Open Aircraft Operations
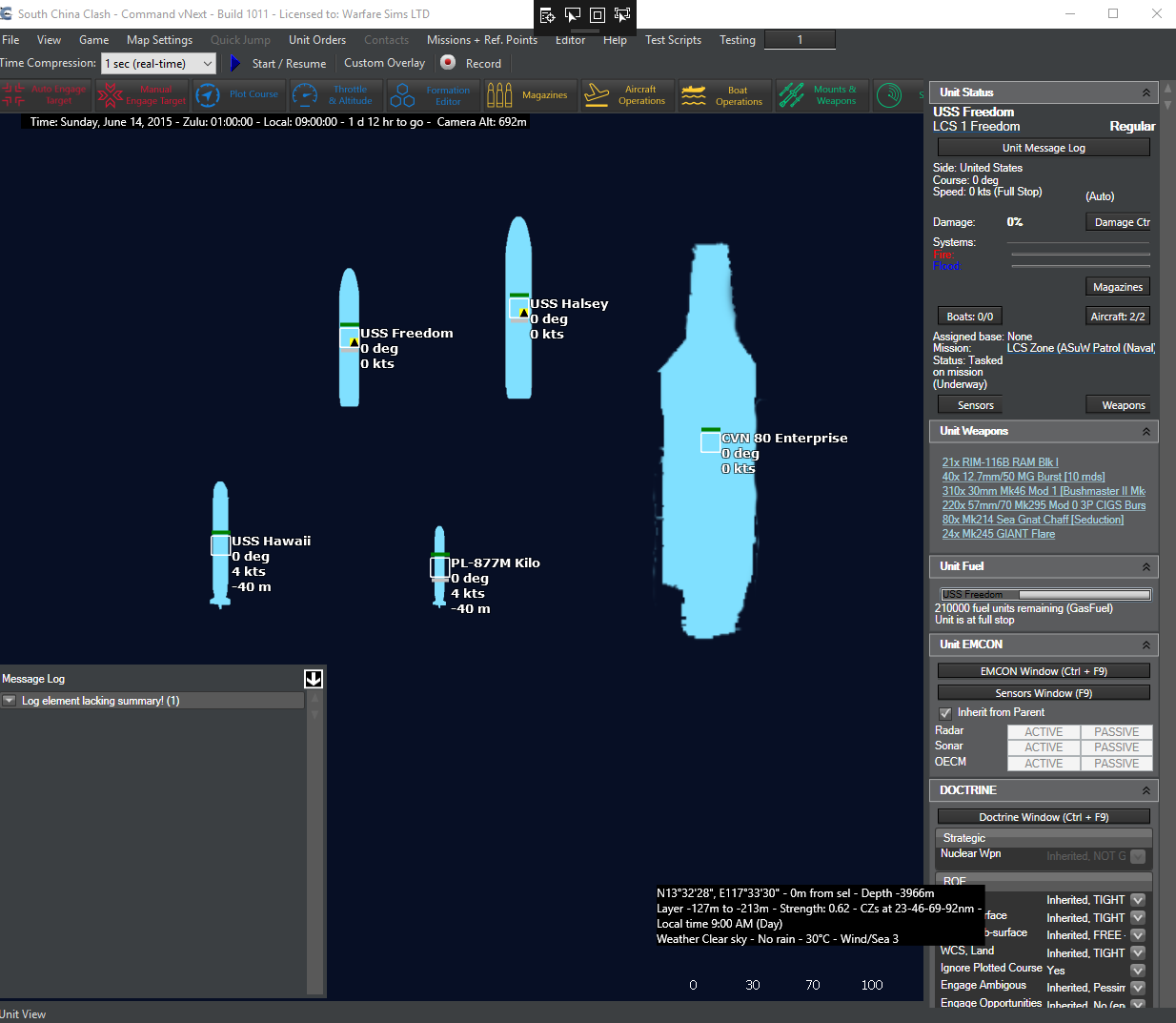 point(626,95)
